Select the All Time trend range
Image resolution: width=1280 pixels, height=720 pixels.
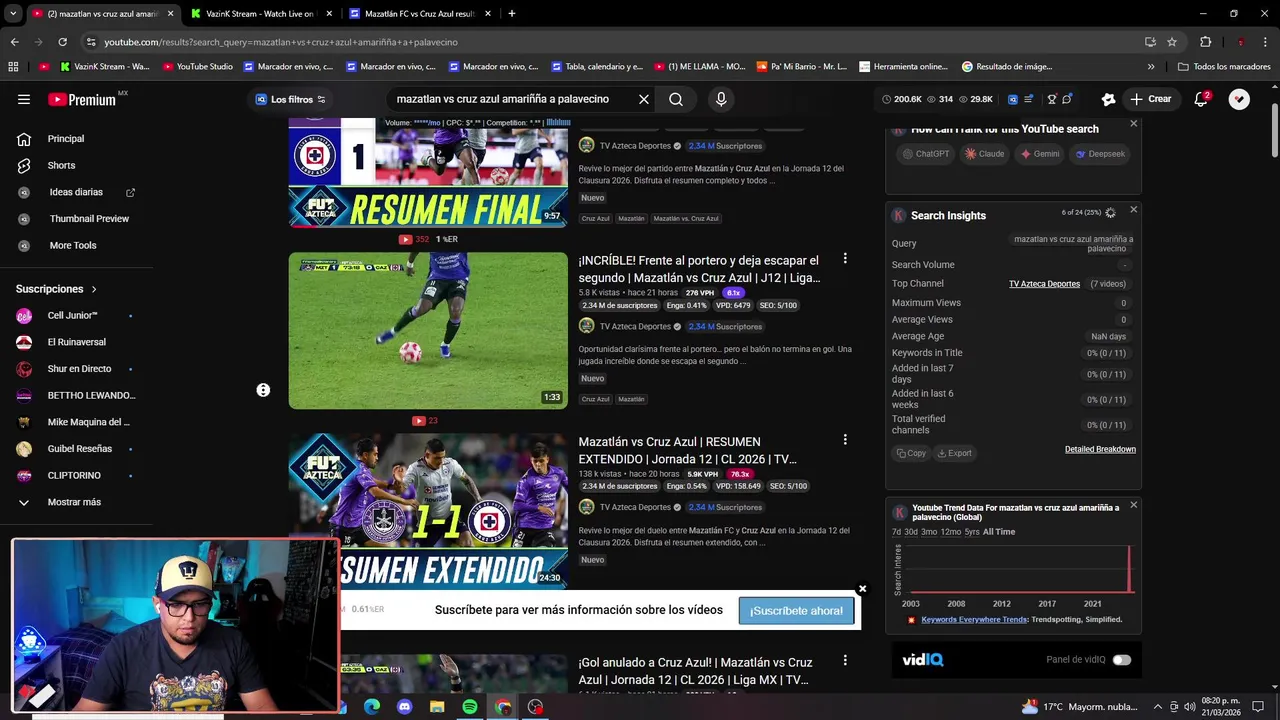point(999,532)
